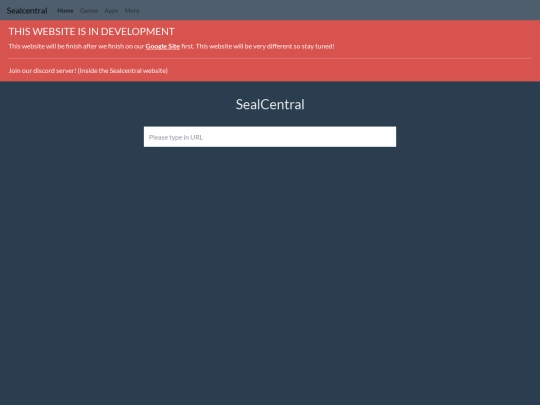The height and width of the screenshot is (405, 540).
Task: Open the Home nav item
Action: tap(65, 11)
